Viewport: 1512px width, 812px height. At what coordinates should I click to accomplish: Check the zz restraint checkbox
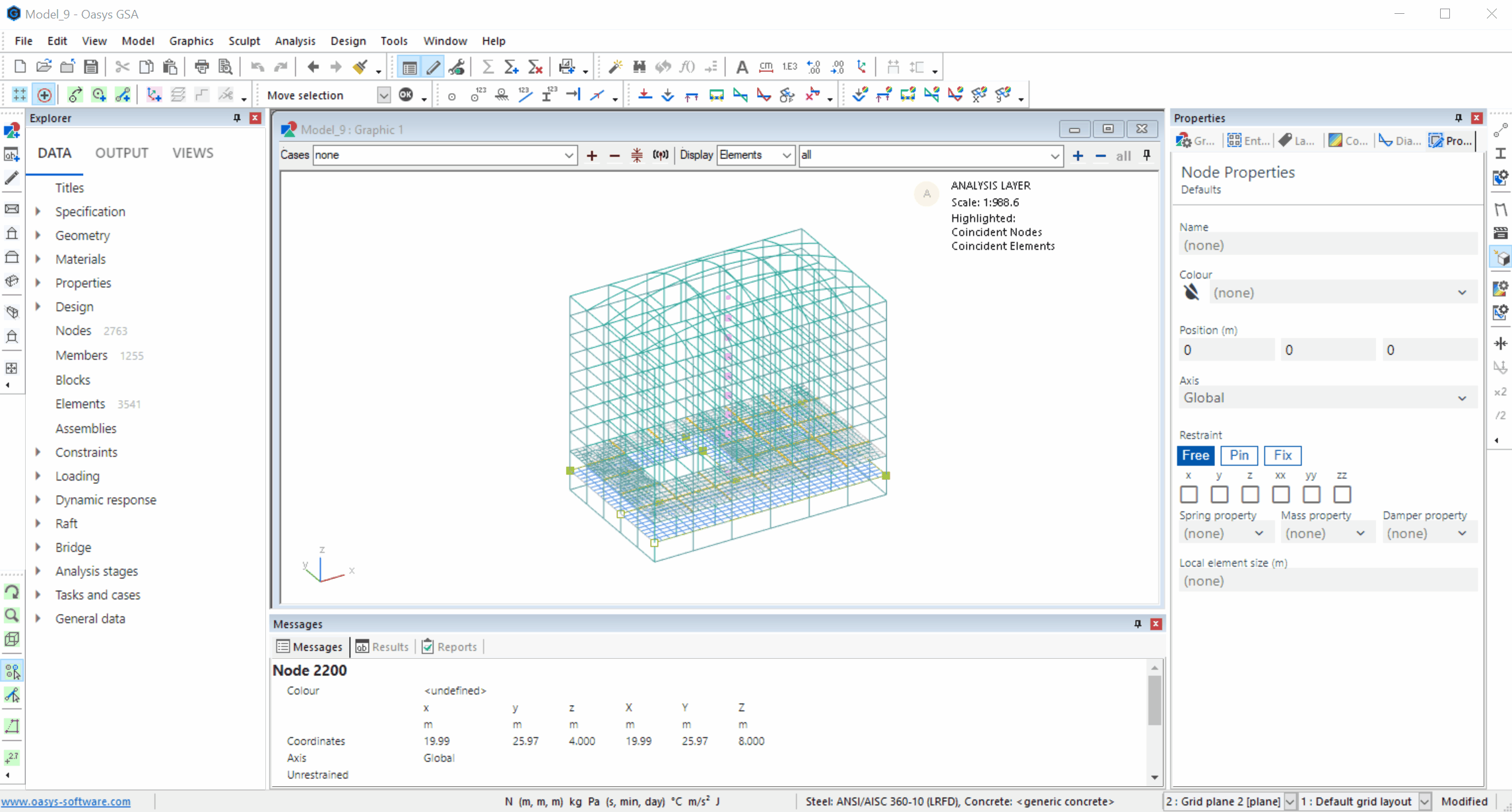click(x=1342, y=494)
